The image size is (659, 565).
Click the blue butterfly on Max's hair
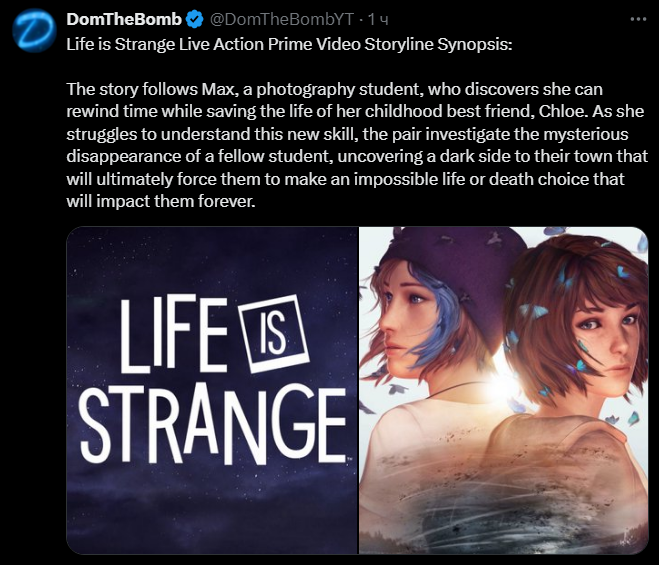(534, 312)
